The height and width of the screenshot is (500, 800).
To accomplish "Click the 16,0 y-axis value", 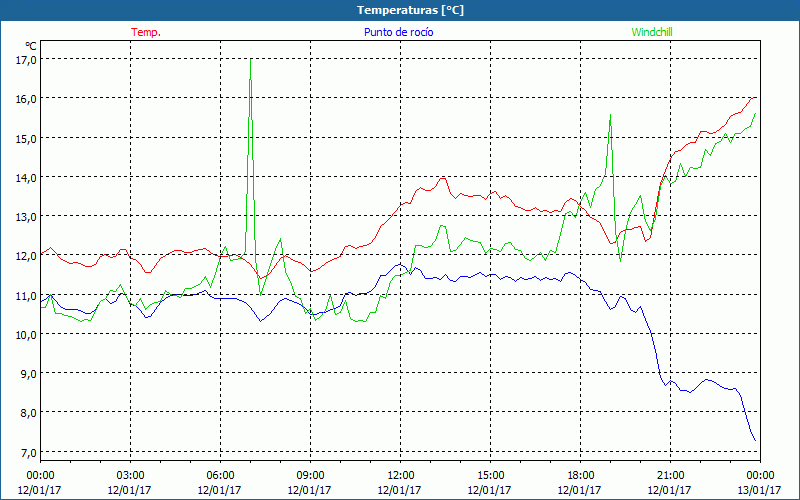I will (x=27, y=99).
